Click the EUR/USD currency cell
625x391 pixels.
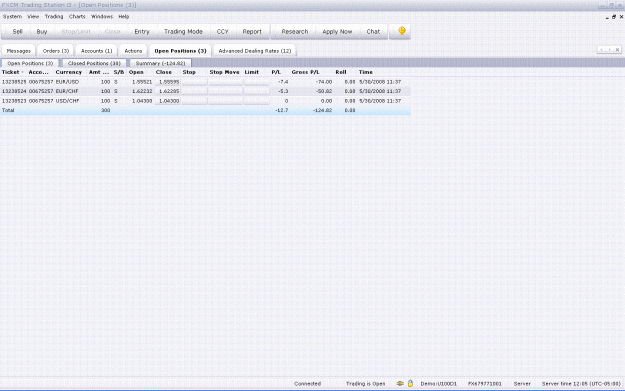click(67, 82)
